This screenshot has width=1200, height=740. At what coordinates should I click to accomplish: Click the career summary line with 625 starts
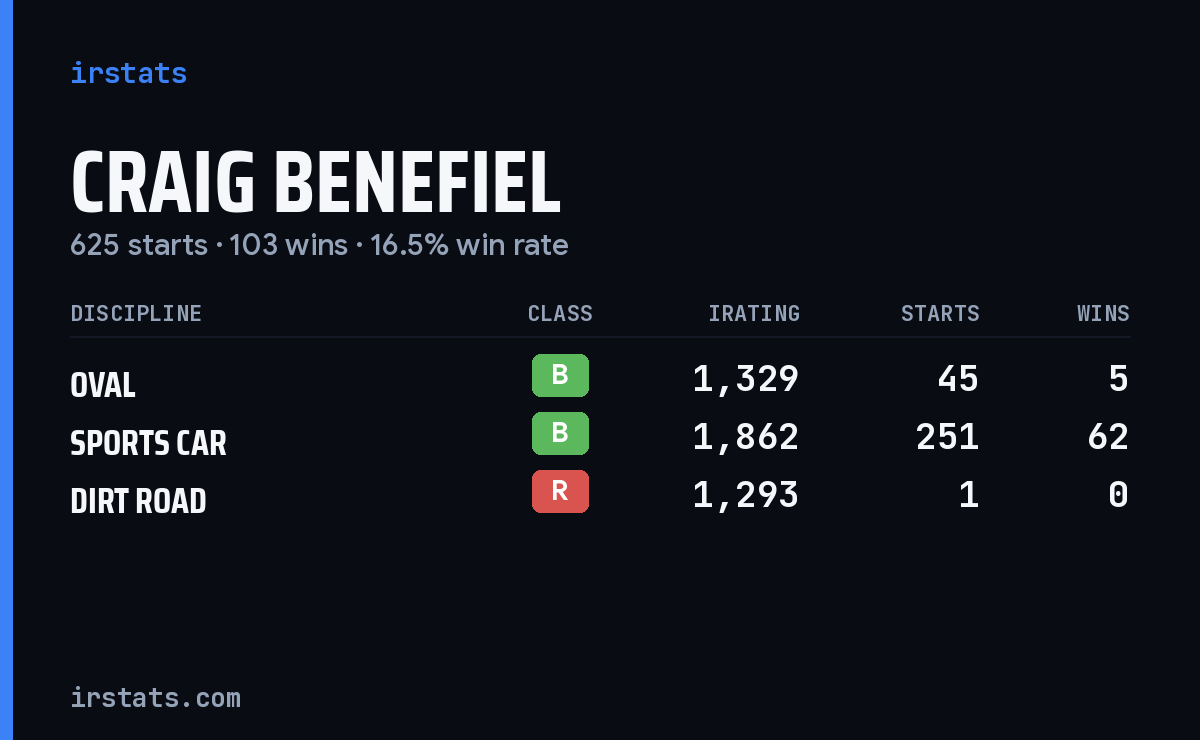pos(319,245)
